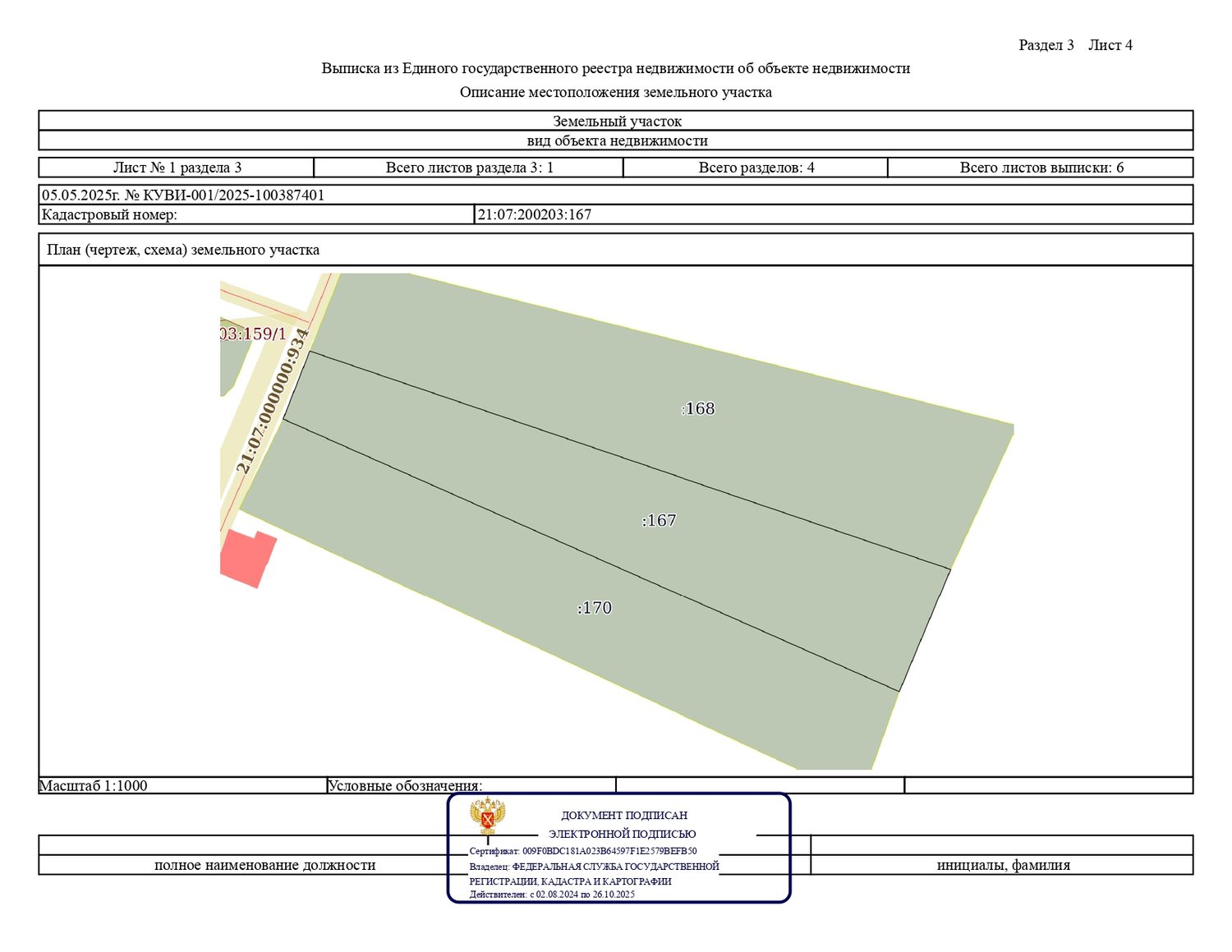Click the text 'Кадастровый номер:'
The image size is (1232, 952).
click(109, 215)
